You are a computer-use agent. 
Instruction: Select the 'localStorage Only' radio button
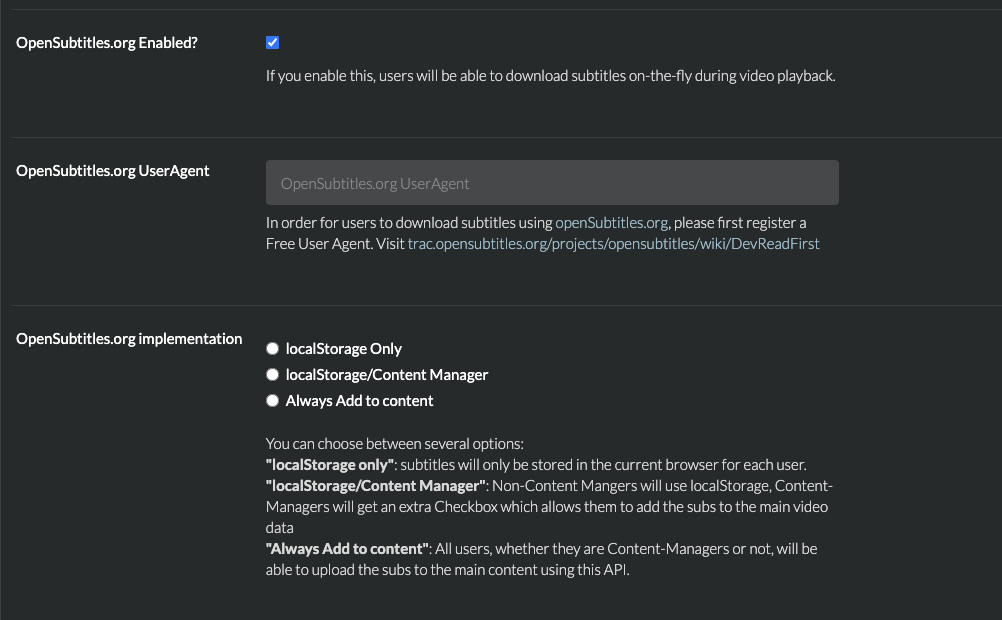(272, 349)
